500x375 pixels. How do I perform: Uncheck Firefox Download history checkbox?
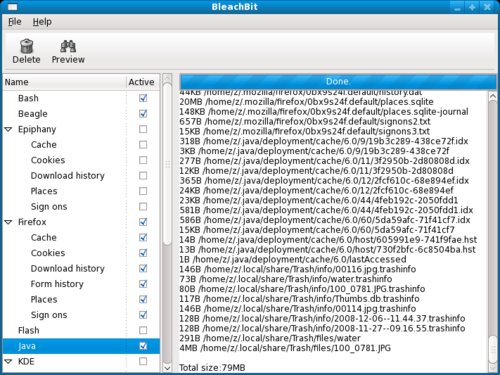tap(143, 268)
